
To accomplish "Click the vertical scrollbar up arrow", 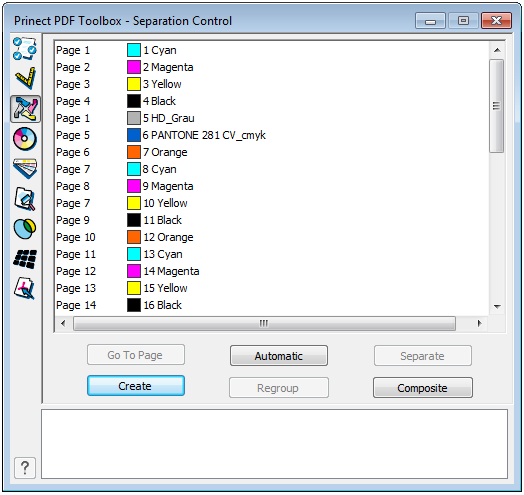I will coord(497,50).
